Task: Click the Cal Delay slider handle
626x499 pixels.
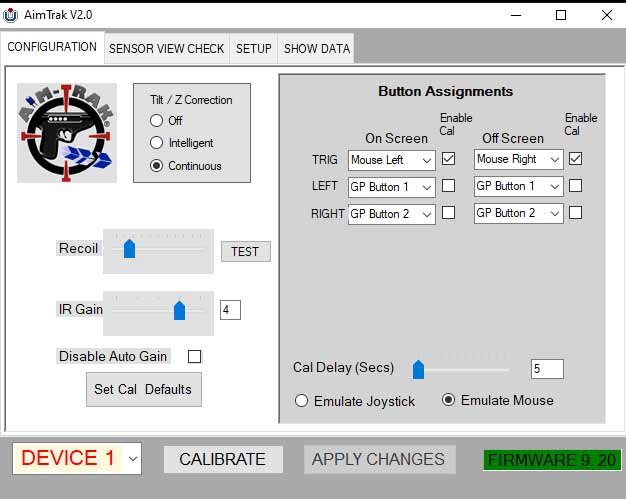Action: tap(418, 370)
